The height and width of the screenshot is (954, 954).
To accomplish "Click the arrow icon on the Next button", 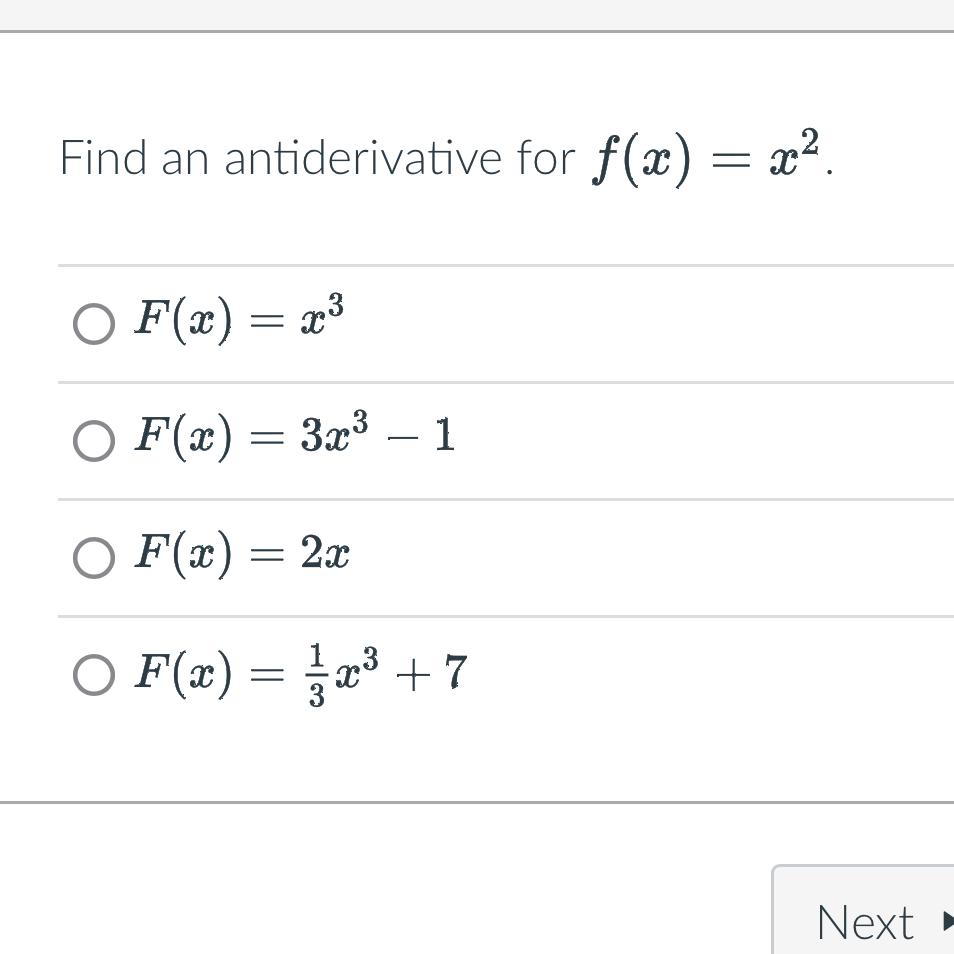I will pyautogui.click(x=944, y=920).
